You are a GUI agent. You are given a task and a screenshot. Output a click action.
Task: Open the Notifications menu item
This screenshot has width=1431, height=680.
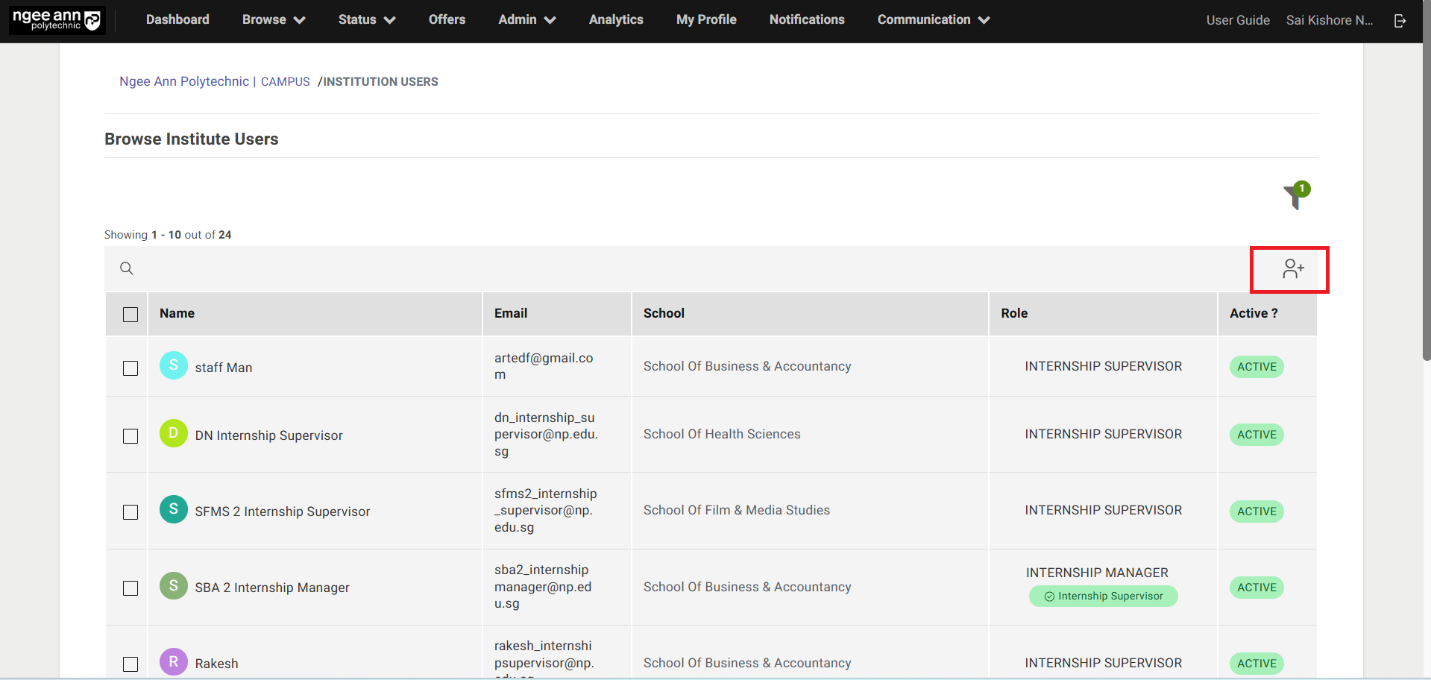[806, 20]
